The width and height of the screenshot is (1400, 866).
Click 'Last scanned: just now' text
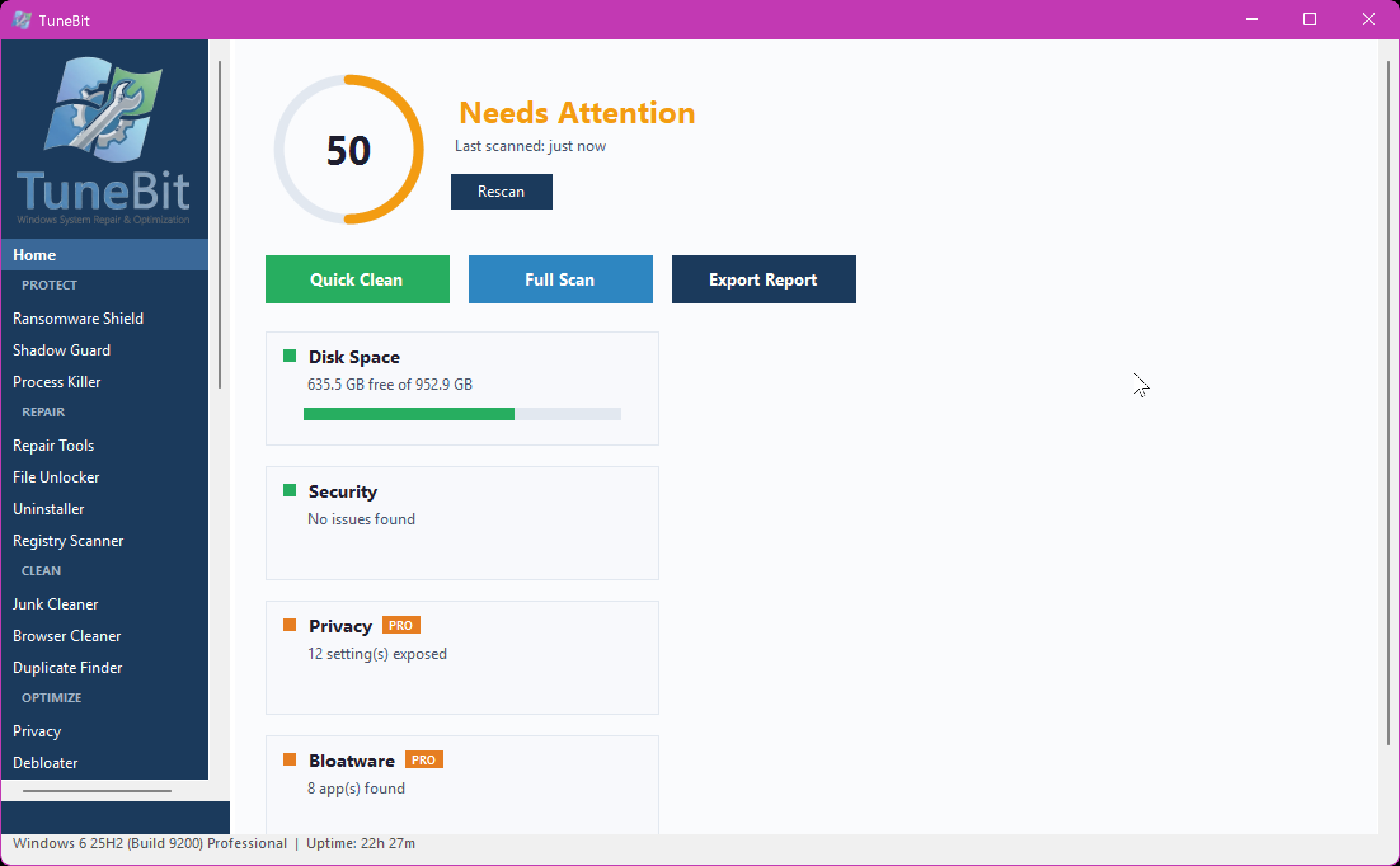[x=530, y=146]
